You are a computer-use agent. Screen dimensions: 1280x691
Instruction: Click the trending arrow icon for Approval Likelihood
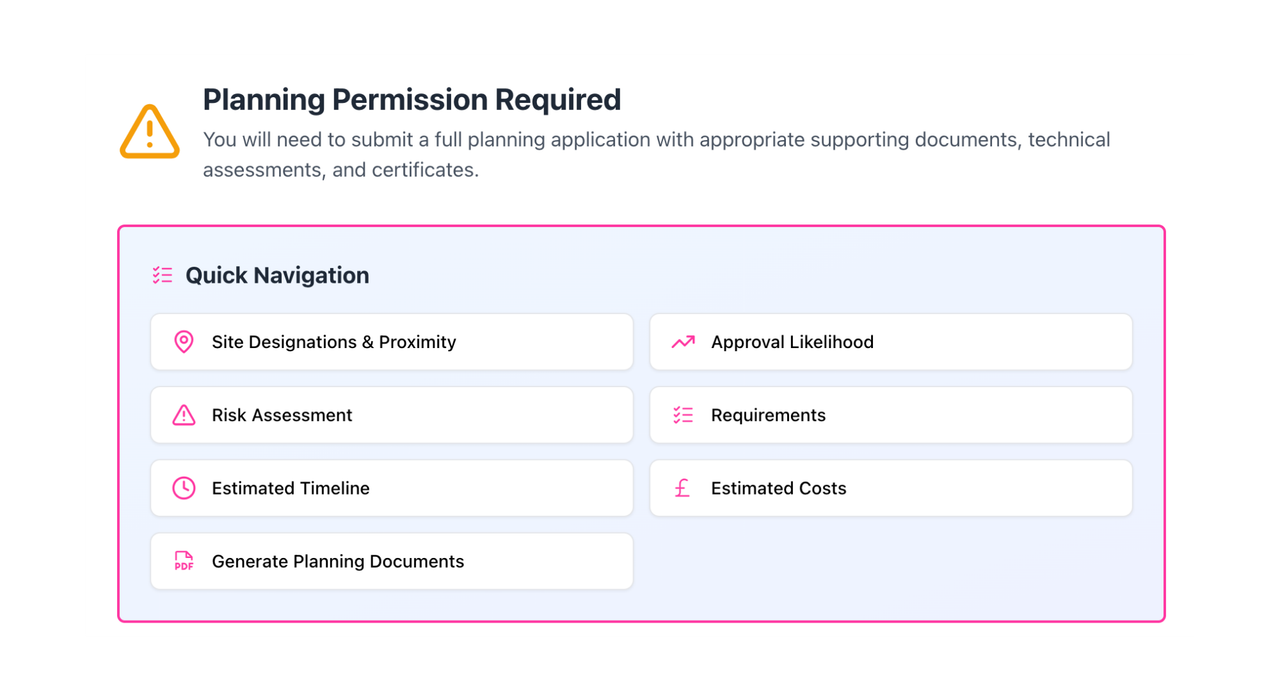(683, 342)
